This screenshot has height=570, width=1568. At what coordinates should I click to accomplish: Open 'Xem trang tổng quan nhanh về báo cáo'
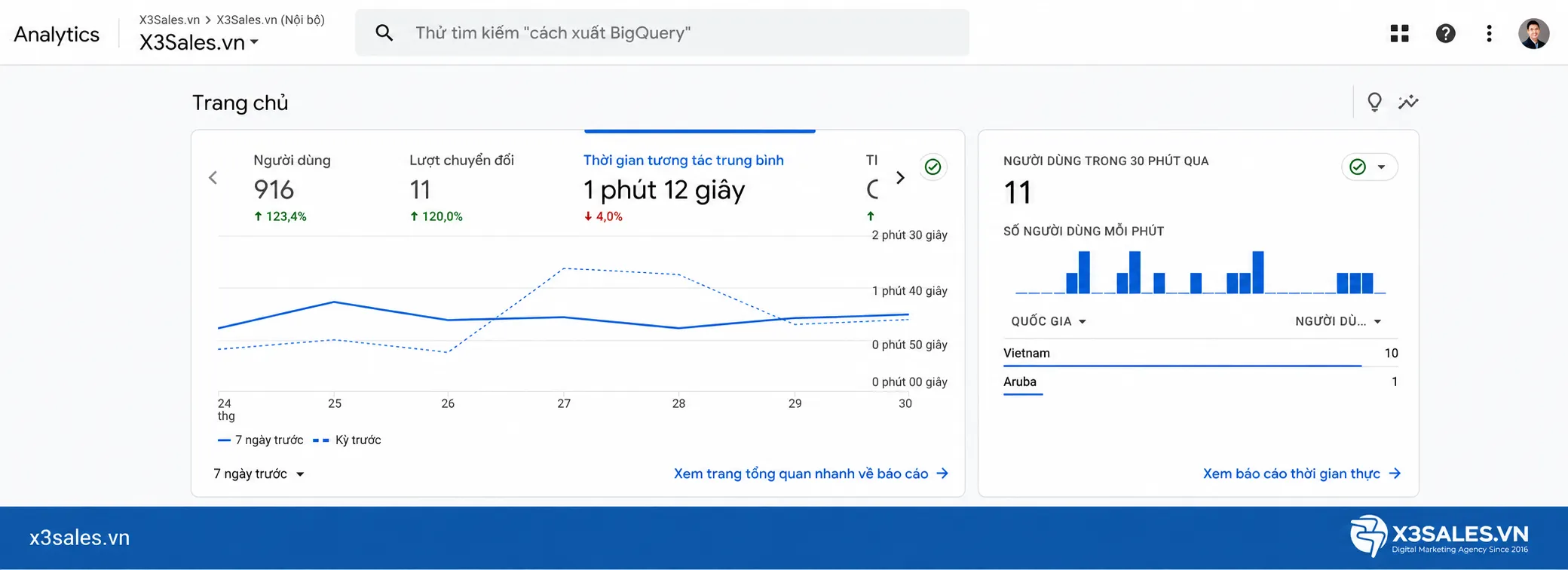pos(811,473)
